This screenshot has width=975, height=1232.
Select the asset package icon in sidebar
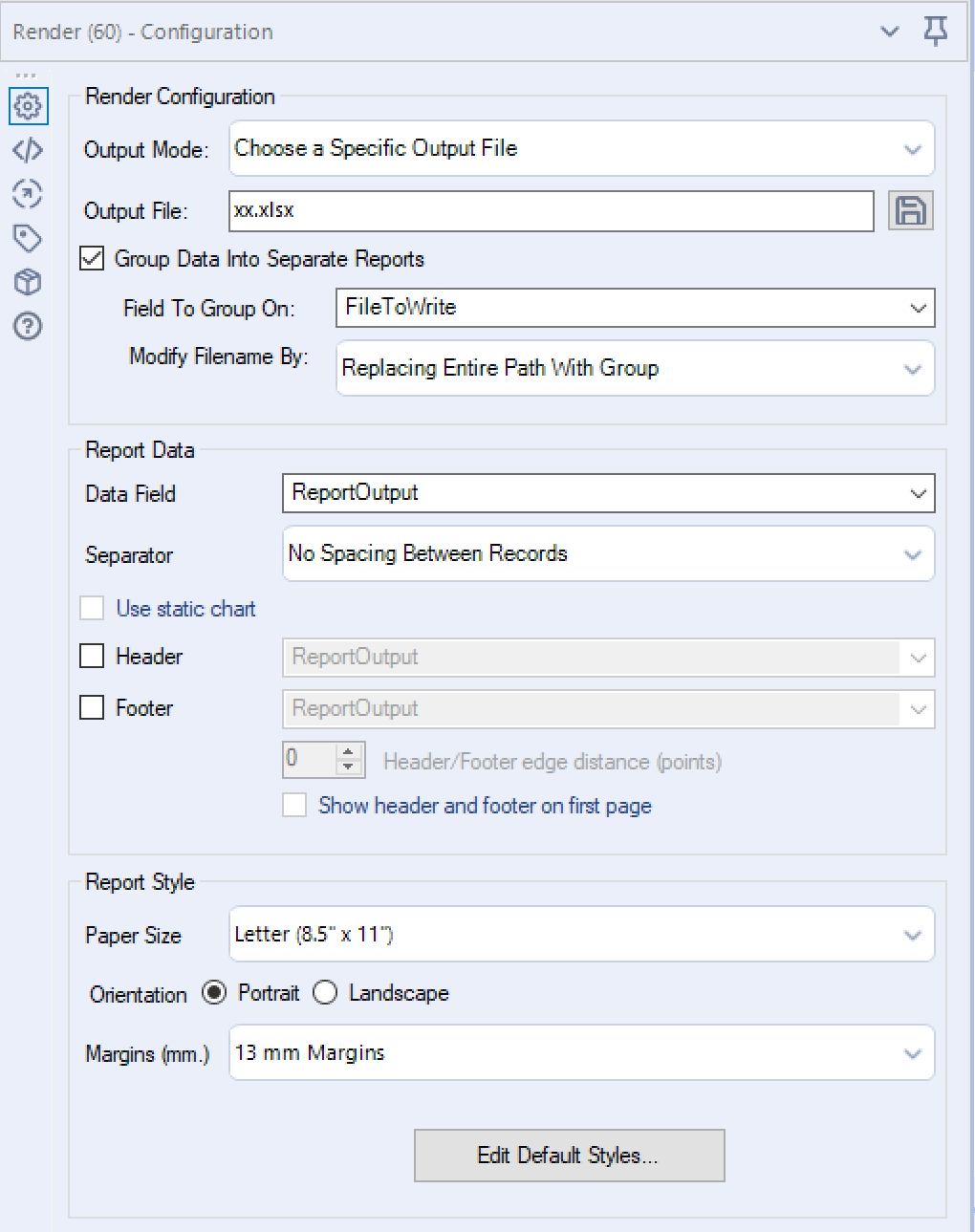28,282
